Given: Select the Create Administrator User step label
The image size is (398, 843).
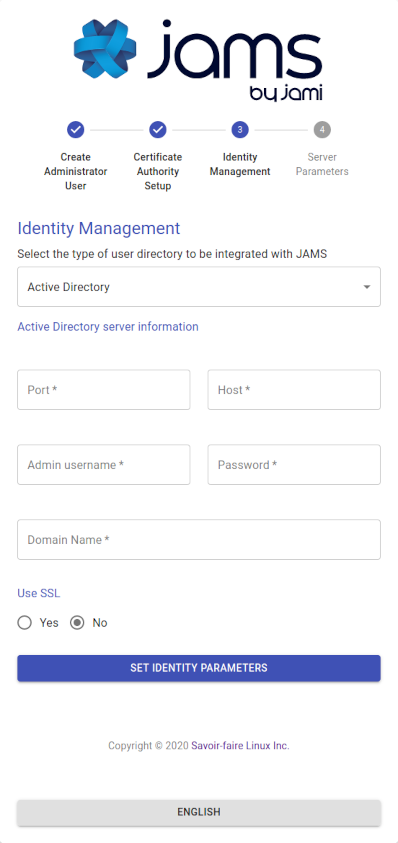Looking at the screenshot, I should pyautogui.click(x=75, y=172).
